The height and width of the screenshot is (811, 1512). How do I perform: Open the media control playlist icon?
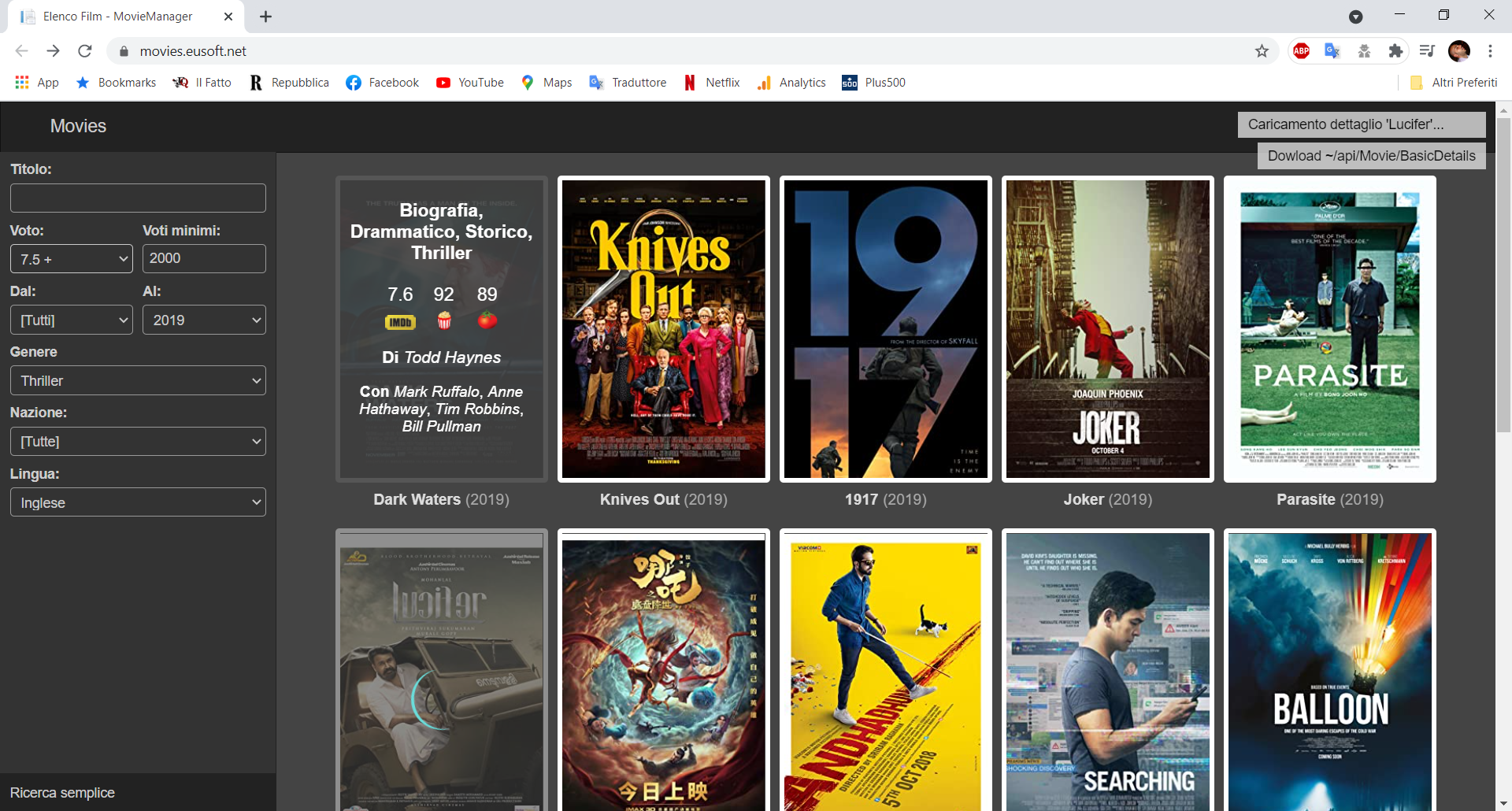coord(1427,51)
